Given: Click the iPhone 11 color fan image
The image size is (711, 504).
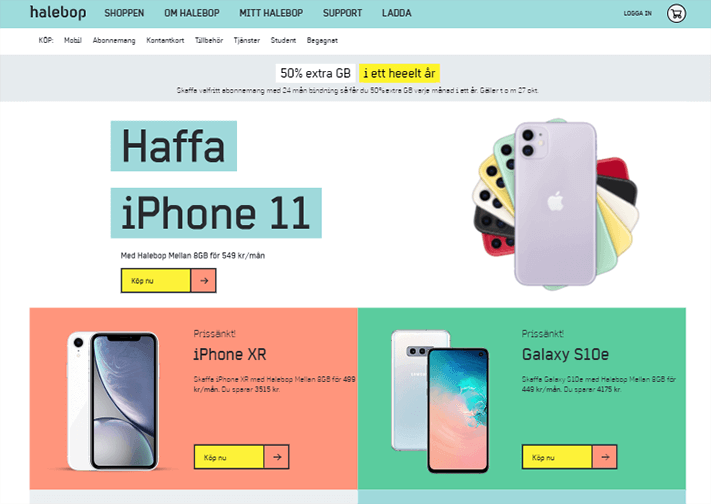Looking at the screenshot, I should point(555,204).
